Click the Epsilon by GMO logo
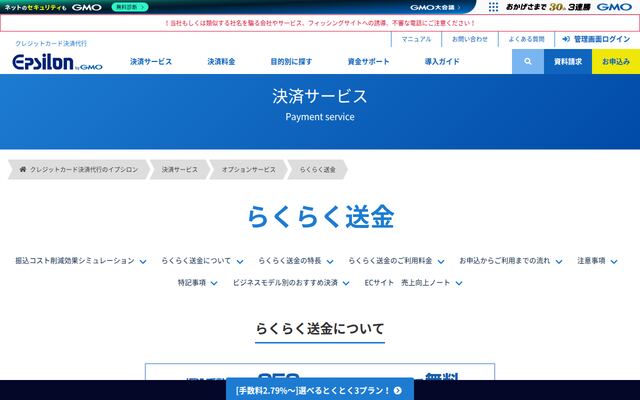The image size is (640, 400). point(57,62)
